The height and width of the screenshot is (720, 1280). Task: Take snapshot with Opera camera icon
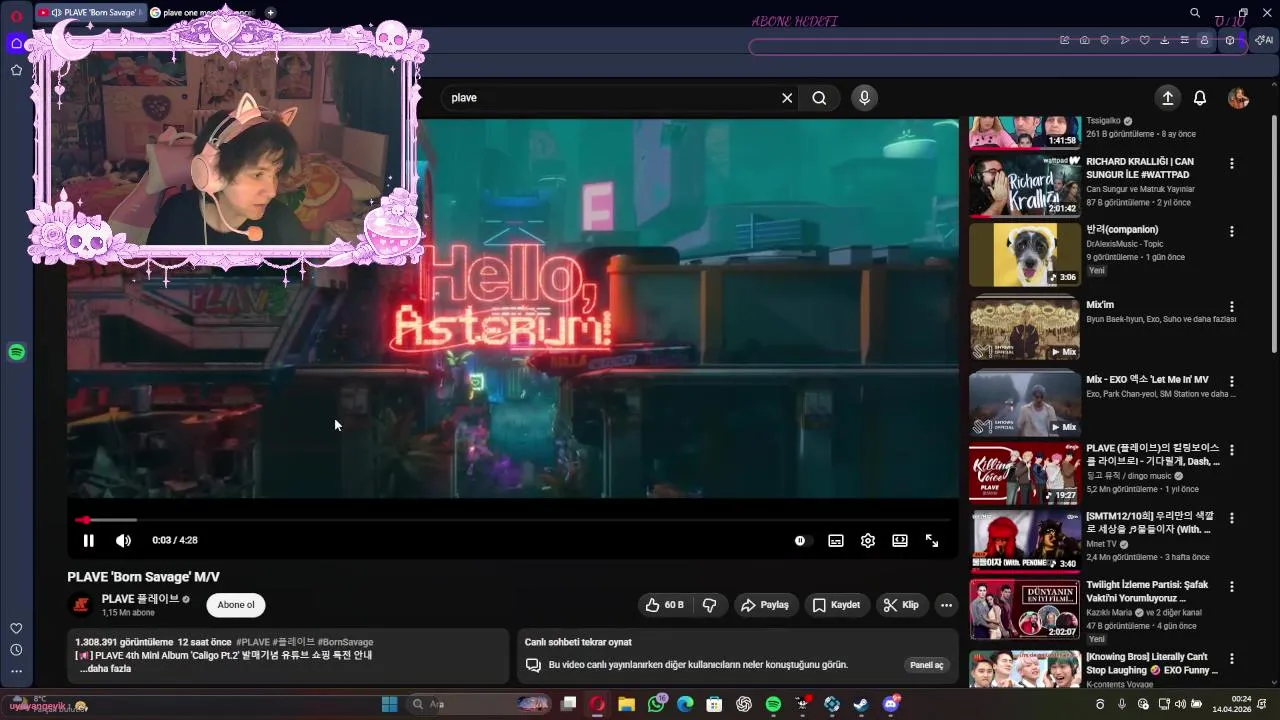click(x=1085, y=40)
